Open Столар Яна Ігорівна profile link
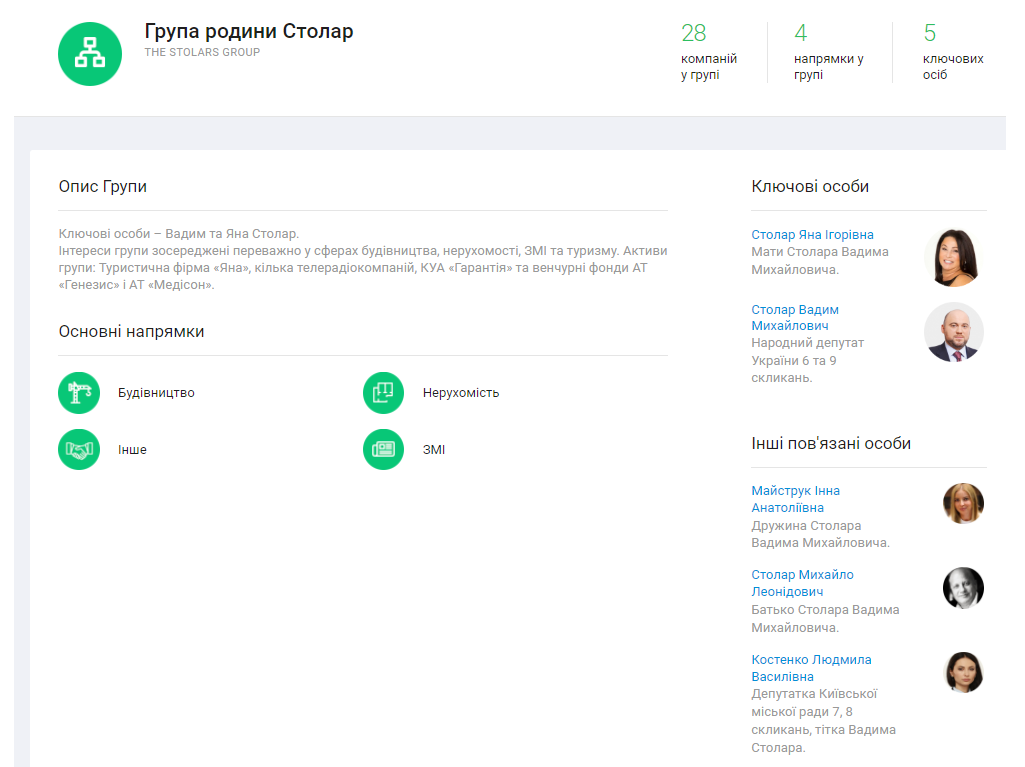The width and height of the screenshot is (1025, 767). tap(812, 235)
